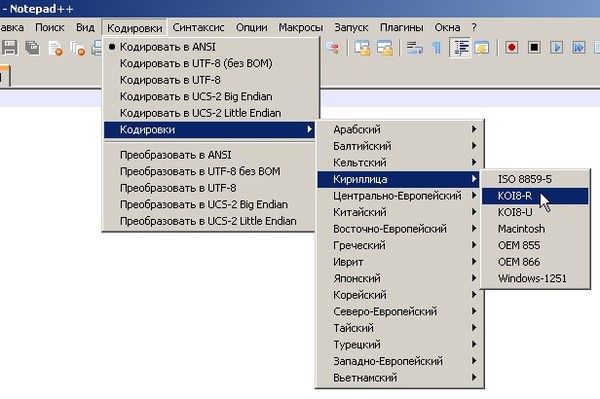Expand the Кельтский encoding submenu

pyautogui.click(x=399, y=163)
